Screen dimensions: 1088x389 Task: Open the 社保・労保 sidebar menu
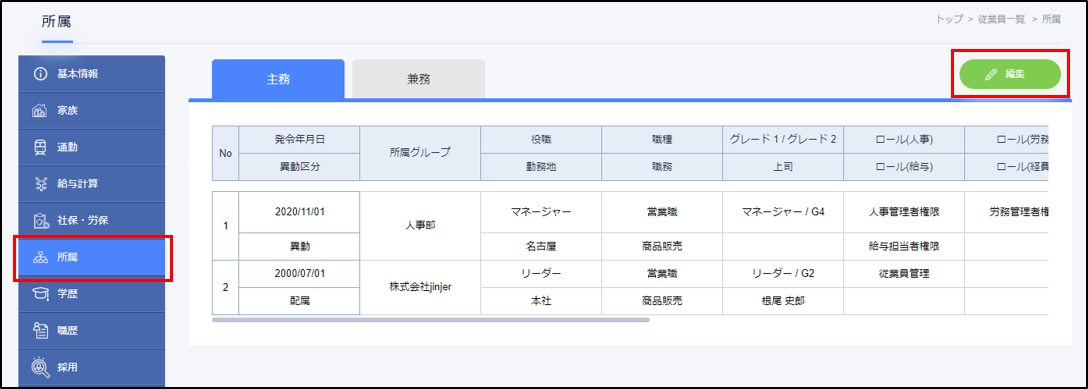pos(92,221)
